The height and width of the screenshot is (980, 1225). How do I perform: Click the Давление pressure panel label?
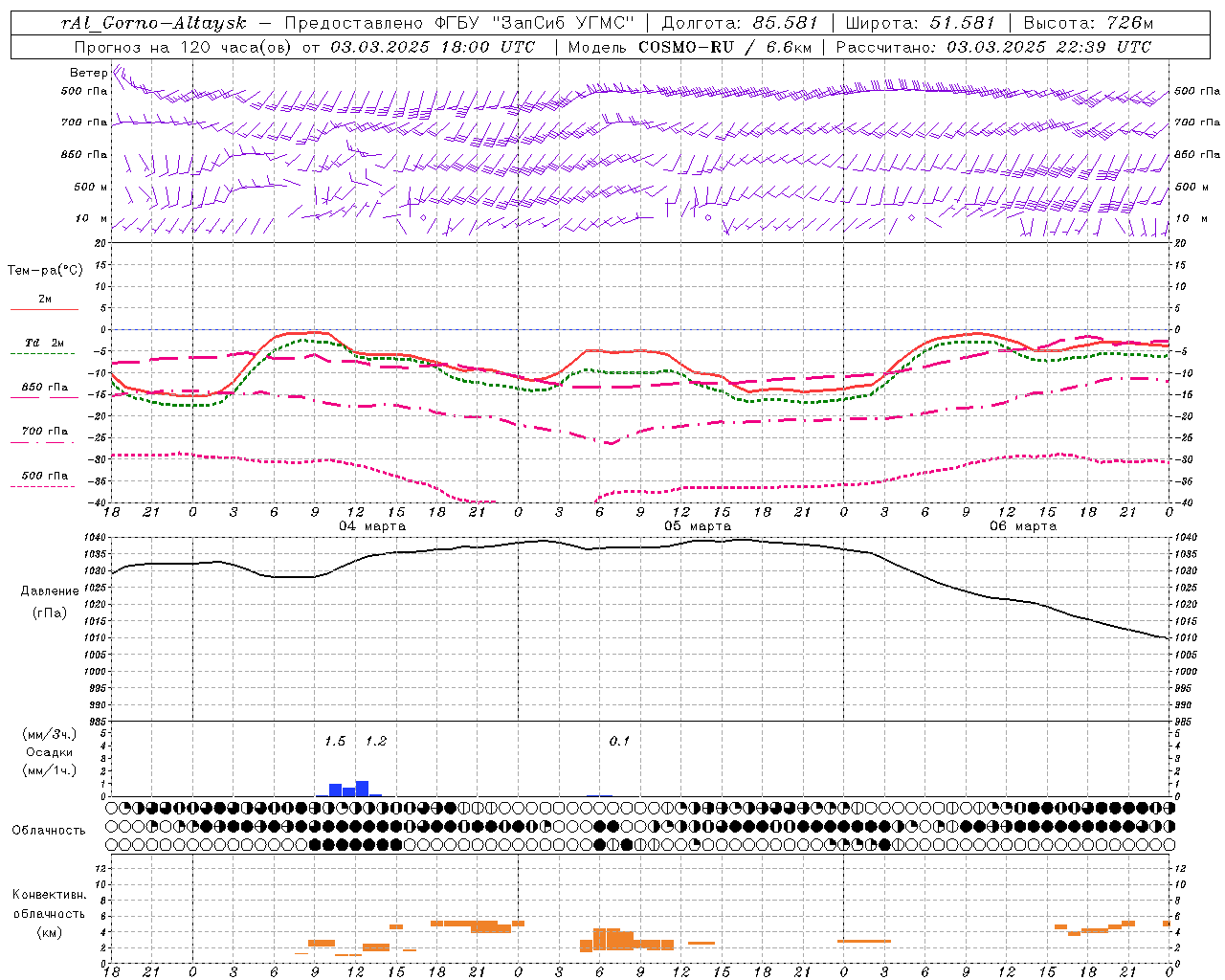(x=49, y=591)
